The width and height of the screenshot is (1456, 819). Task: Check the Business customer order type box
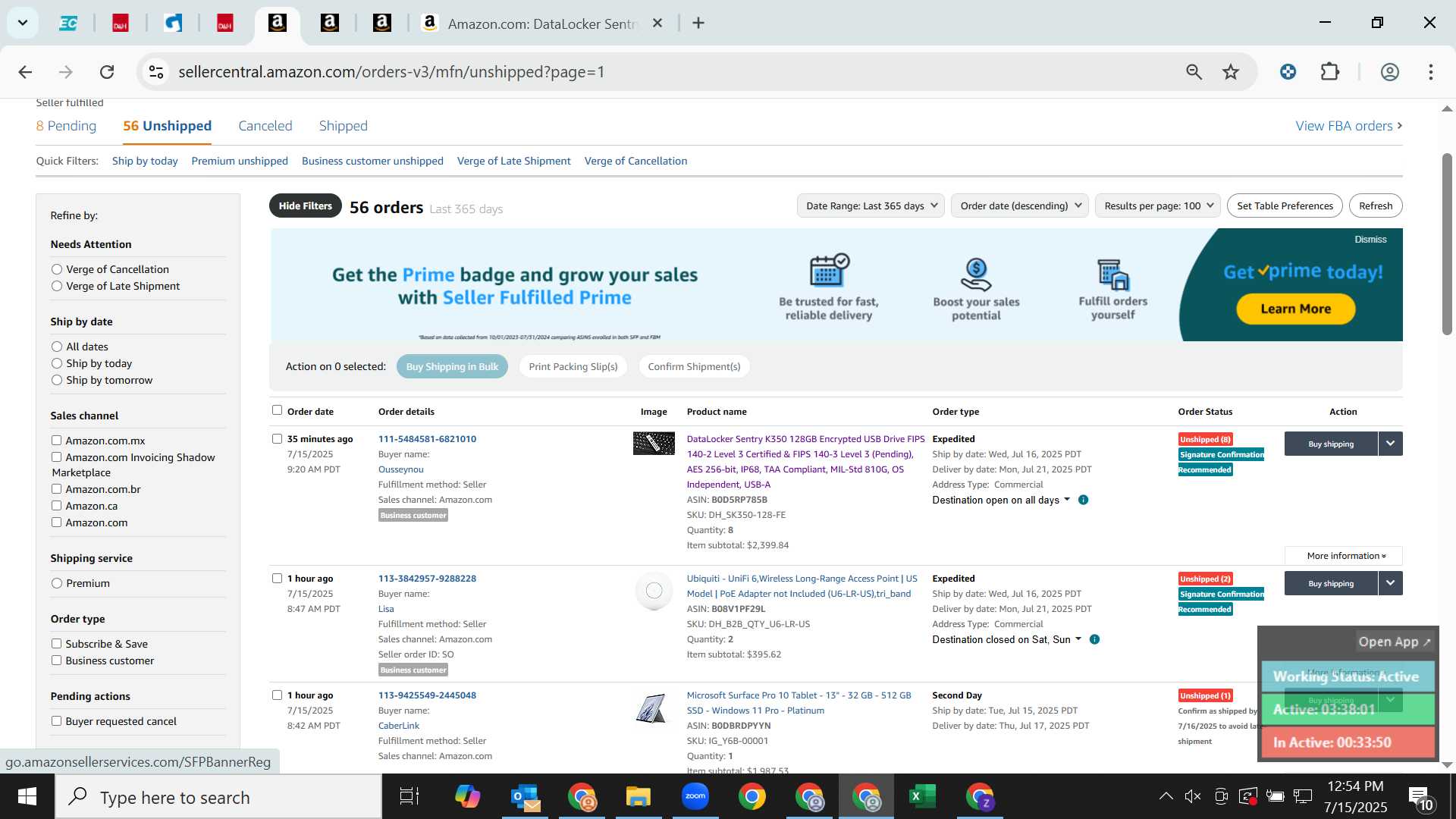[x=57, y=661]
